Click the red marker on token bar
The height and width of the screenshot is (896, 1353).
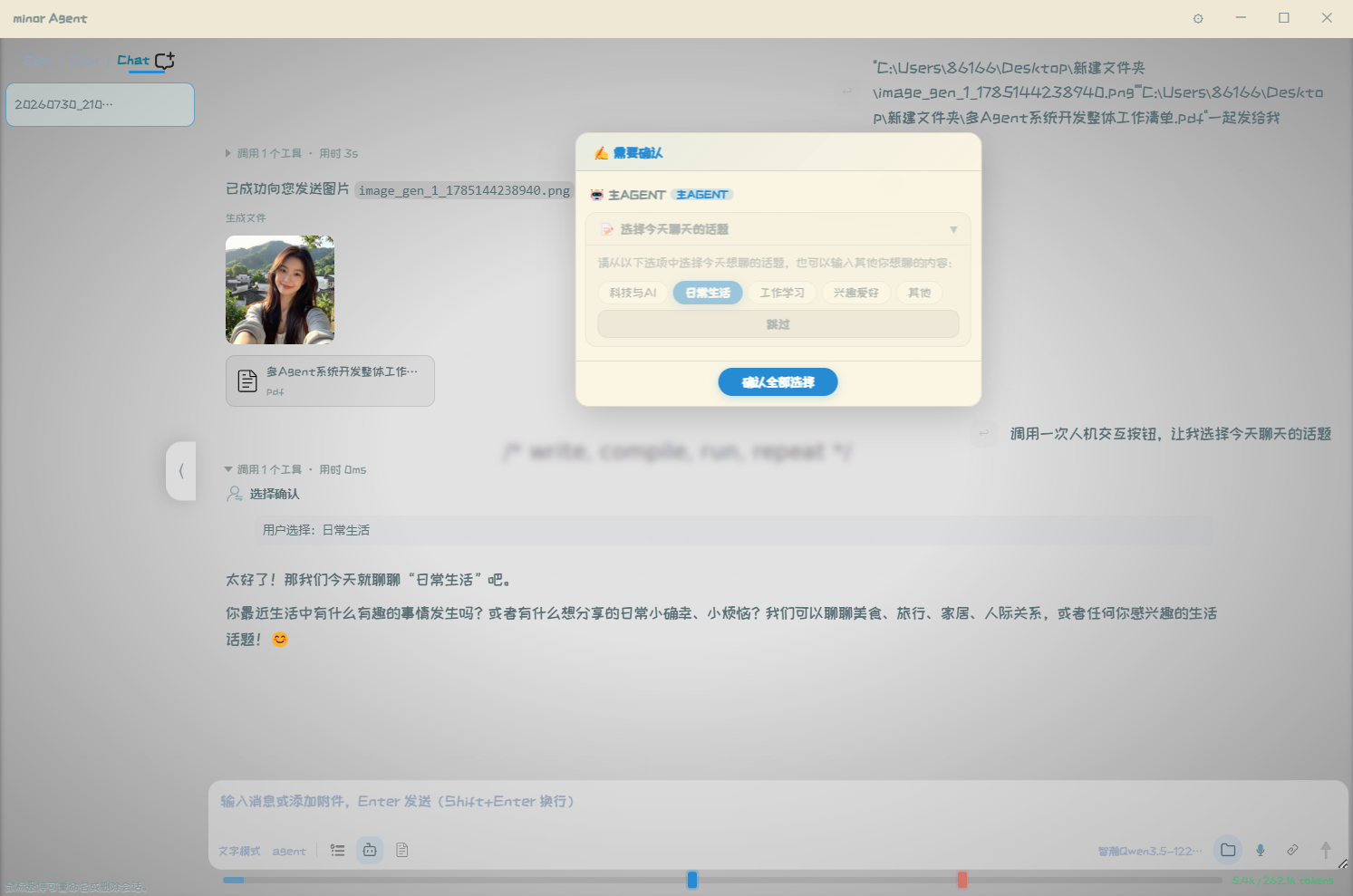tap(962, 880)
